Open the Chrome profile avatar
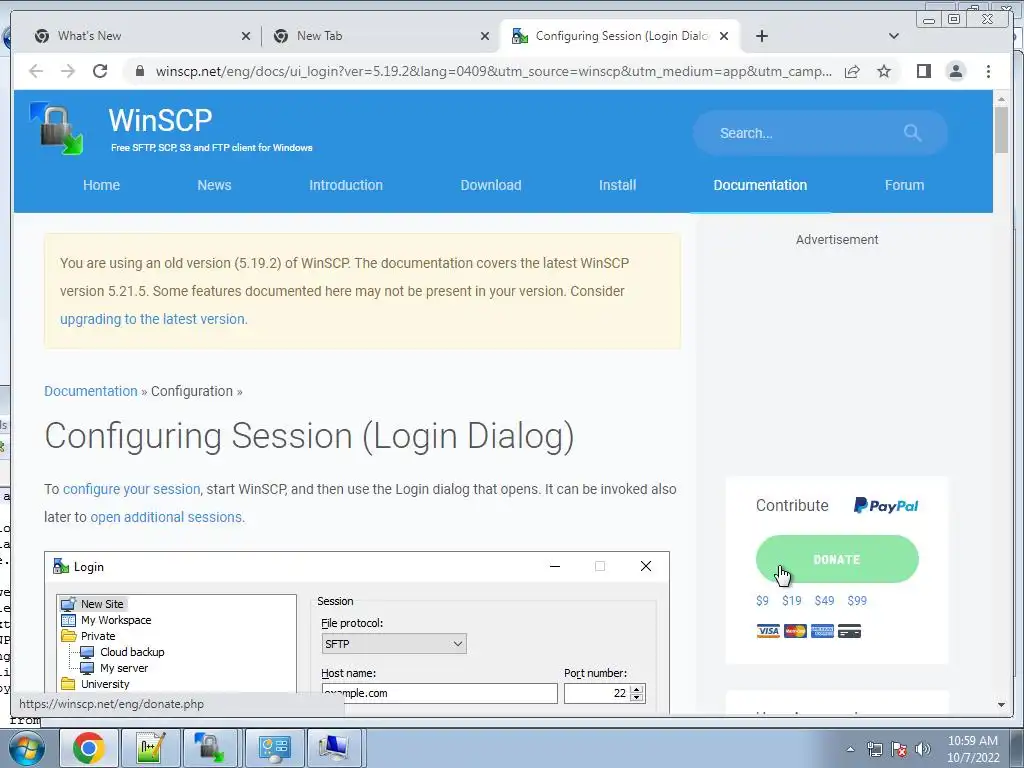 [x=955, y=71]
